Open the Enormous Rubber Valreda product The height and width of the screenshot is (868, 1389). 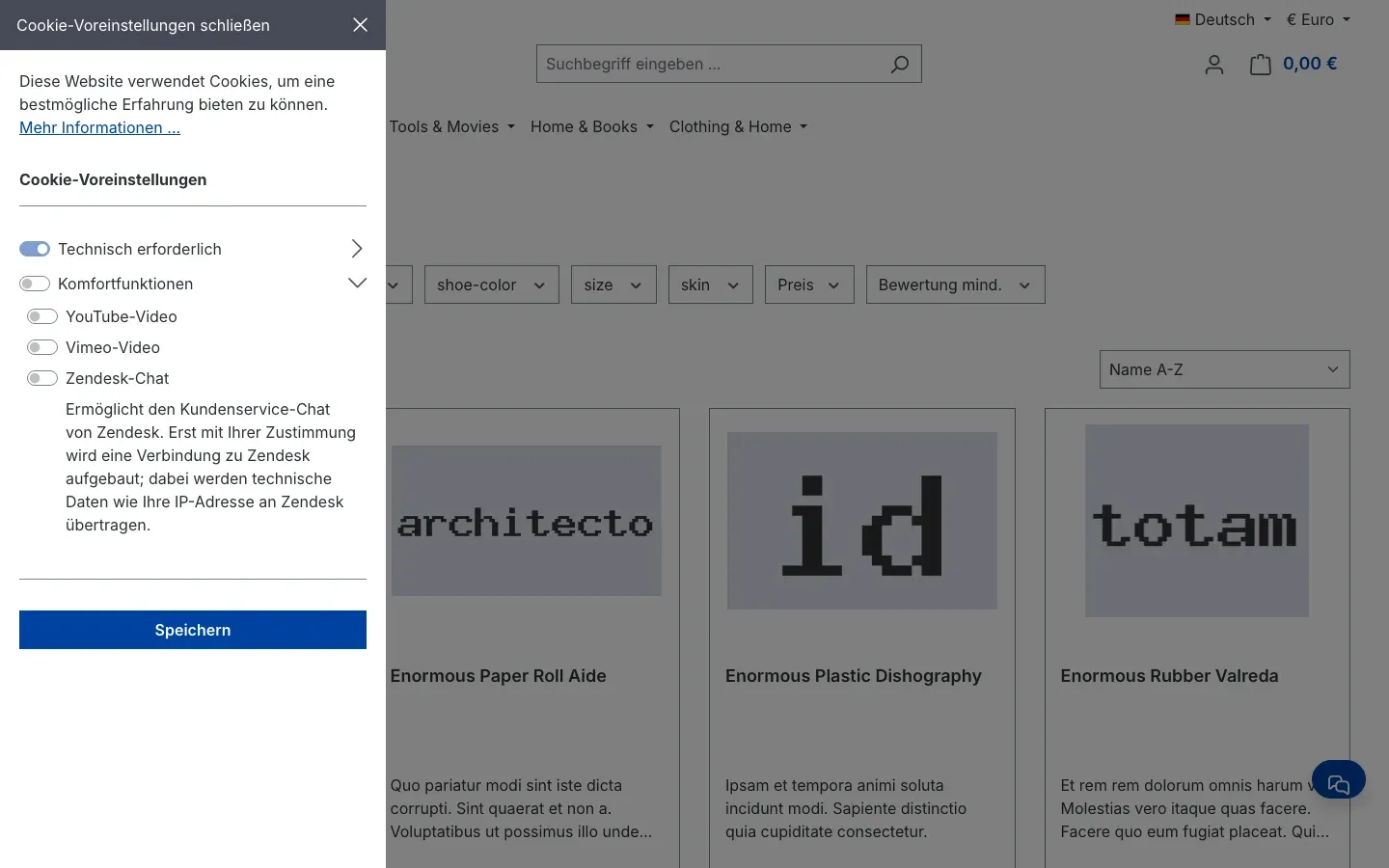coord(1170,676)
